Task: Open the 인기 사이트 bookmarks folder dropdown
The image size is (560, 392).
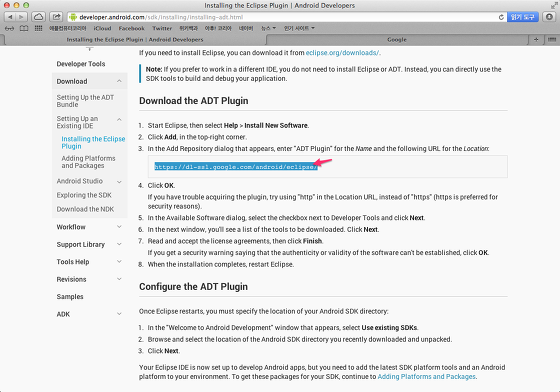Action: coord(299,28)
